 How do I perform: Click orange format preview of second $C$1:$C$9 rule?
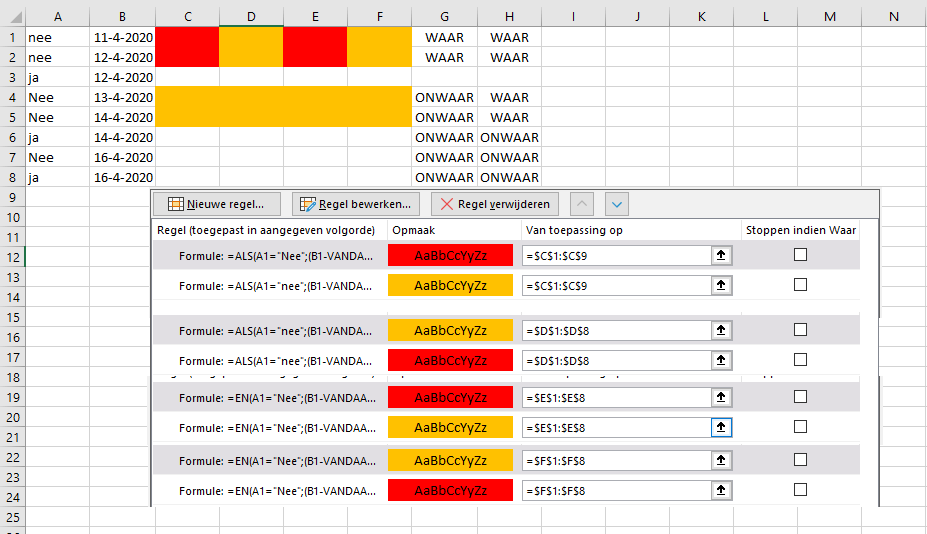click(x=450, y=286)
